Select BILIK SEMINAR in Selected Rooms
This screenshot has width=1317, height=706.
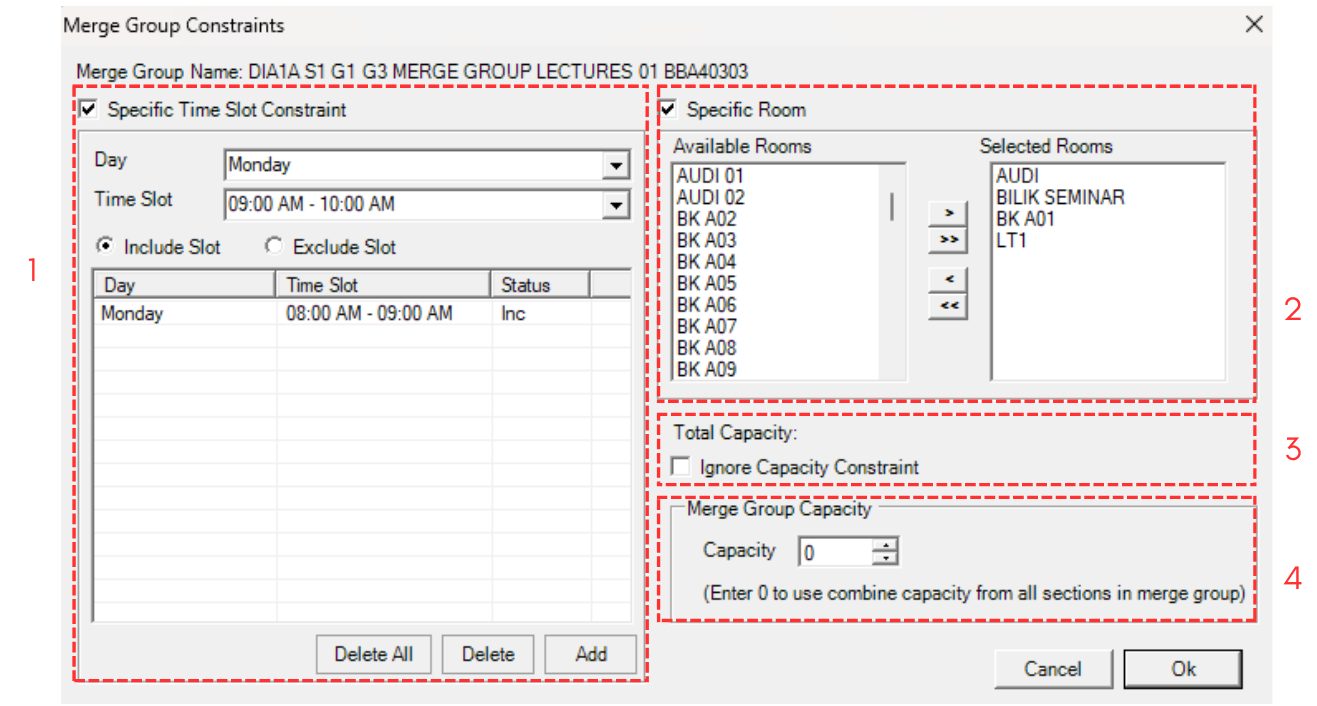point(1060,197)
